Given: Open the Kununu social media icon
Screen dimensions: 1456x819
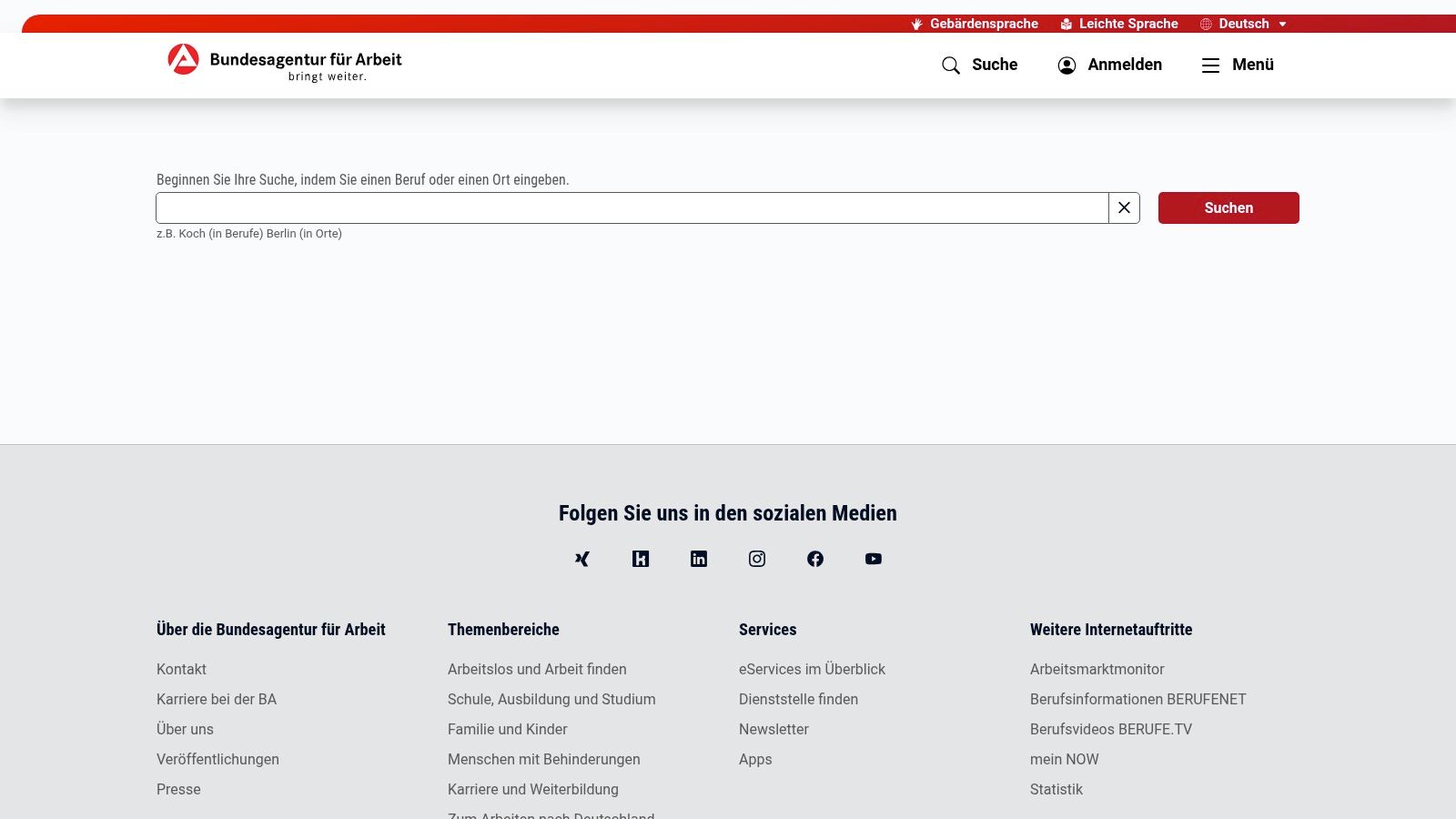Looking at the screenshot, I should tap(641, 559).
